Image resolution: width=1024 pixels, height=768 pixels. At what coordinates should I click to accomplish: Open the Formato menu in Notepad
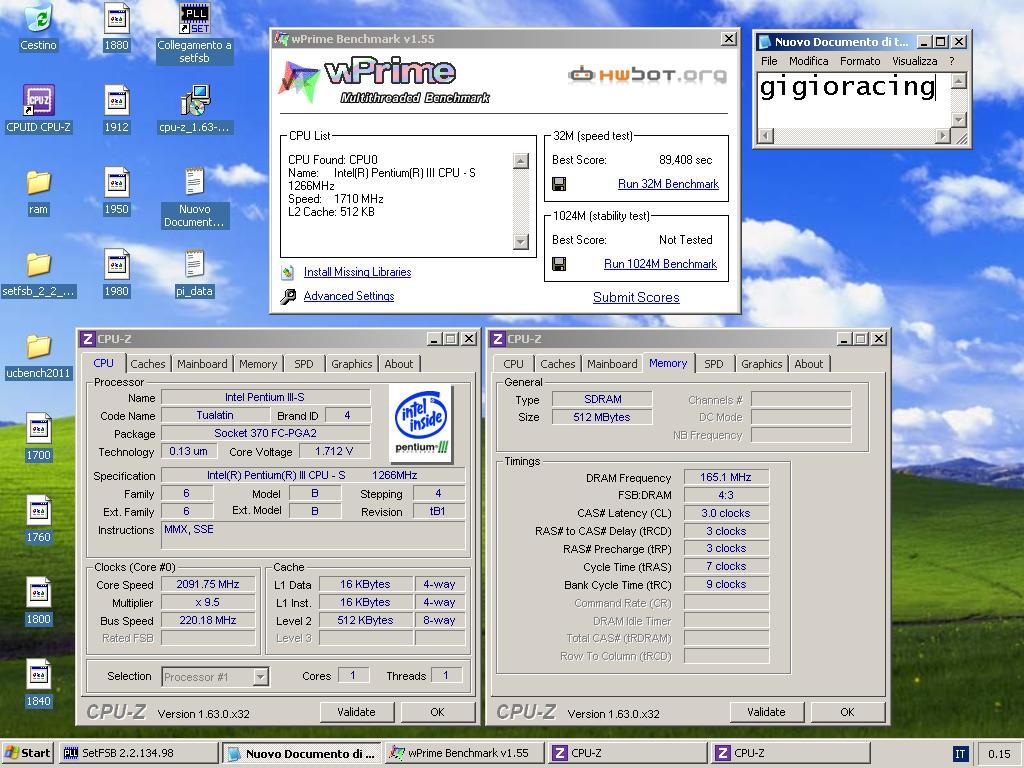pos(859,61)
